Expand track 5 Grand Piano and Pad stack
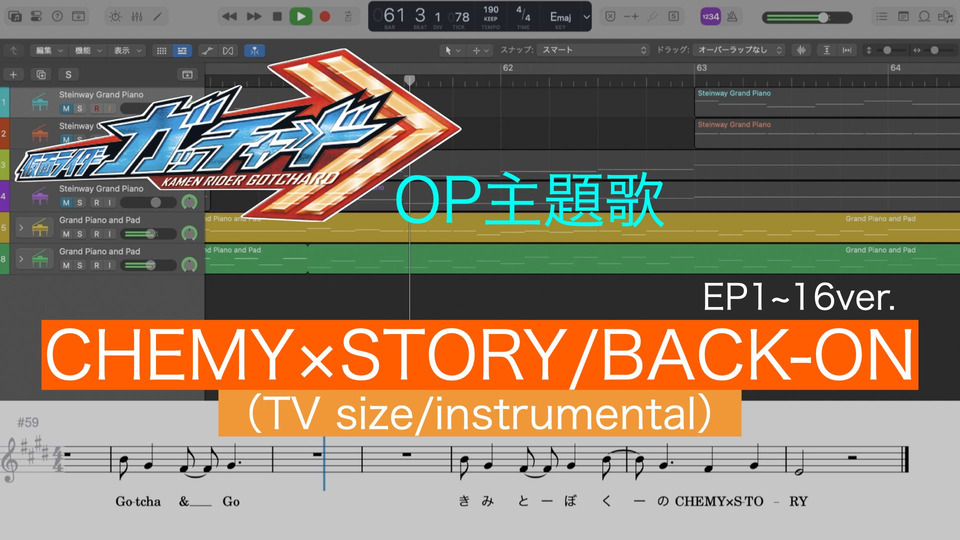Viewport: 960px width, 540px height. (21, 228)
